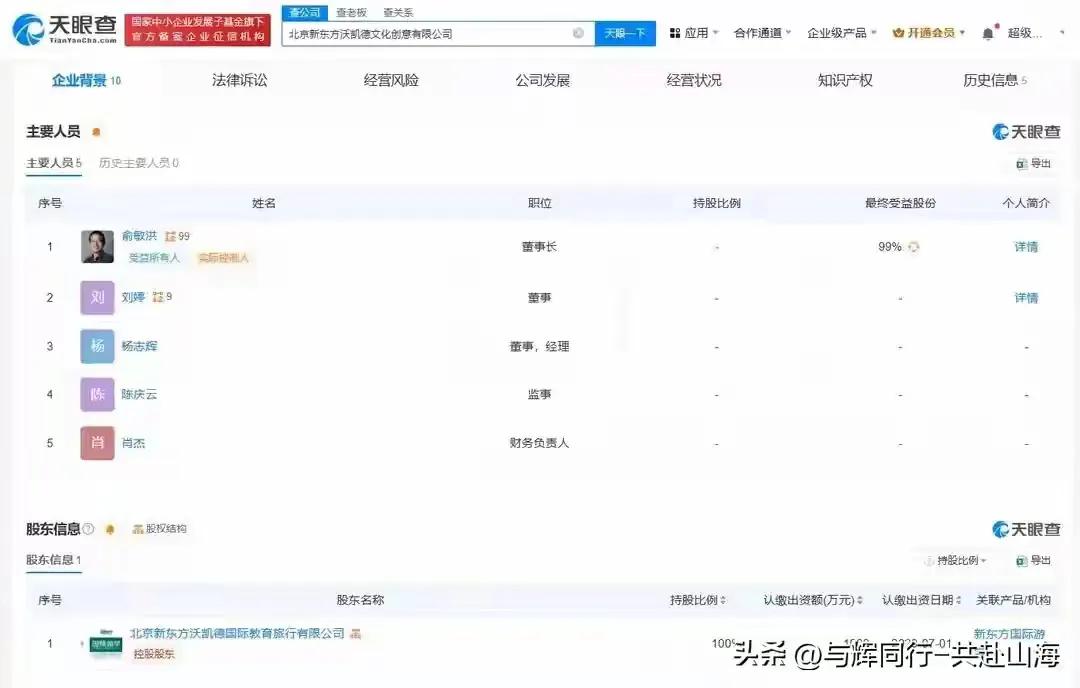Click the shareholder company logo thumbnail

coord(106,644)
